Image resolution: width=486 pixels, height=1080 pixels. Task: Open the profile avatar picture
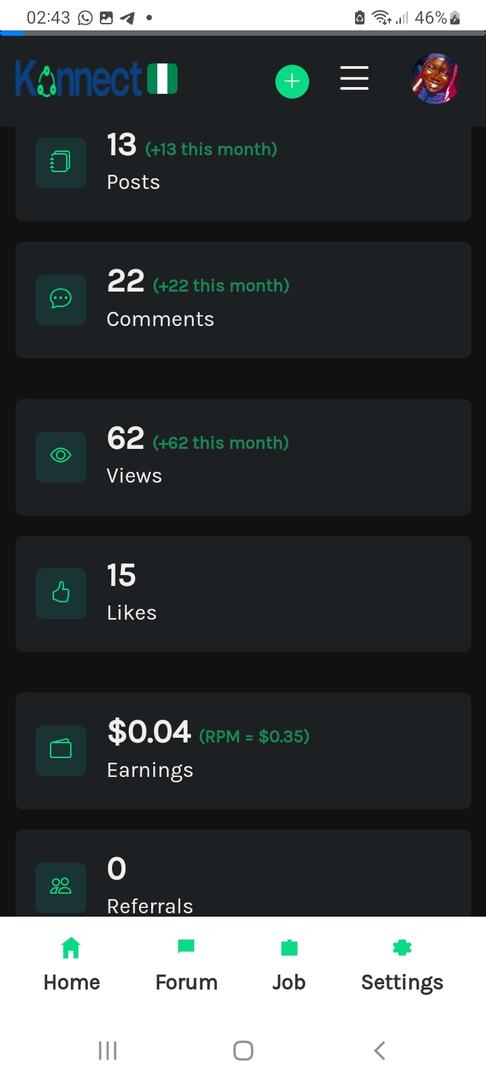pos(434,79)
